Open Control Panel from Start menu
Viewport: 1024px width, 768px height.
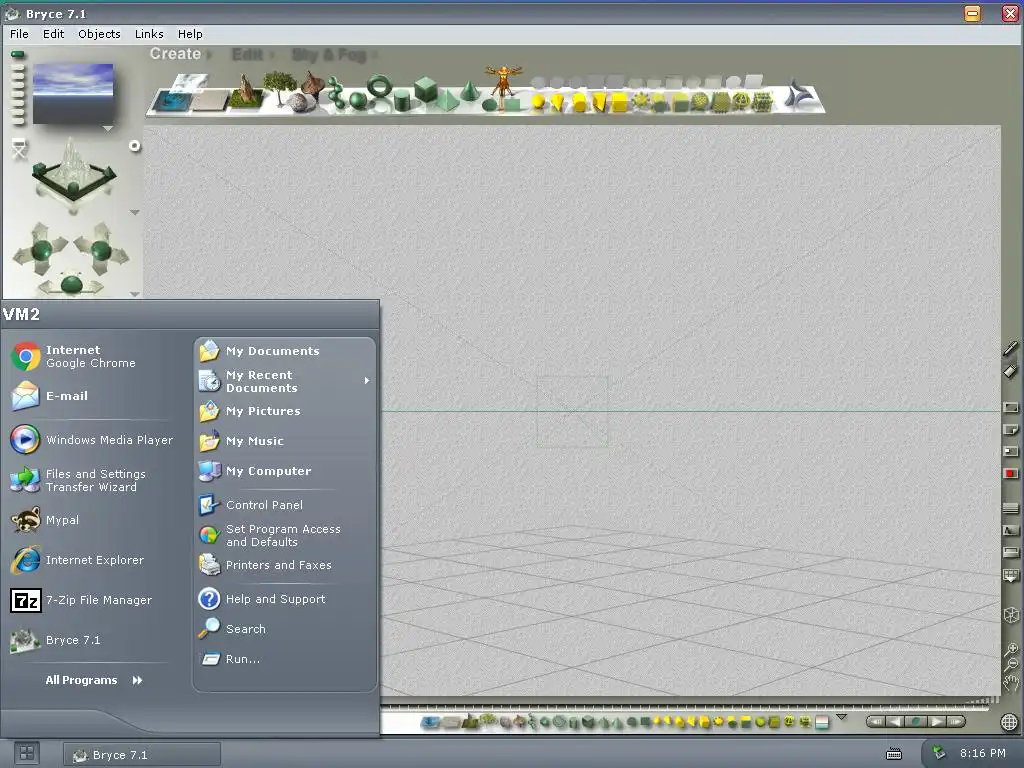251,505
